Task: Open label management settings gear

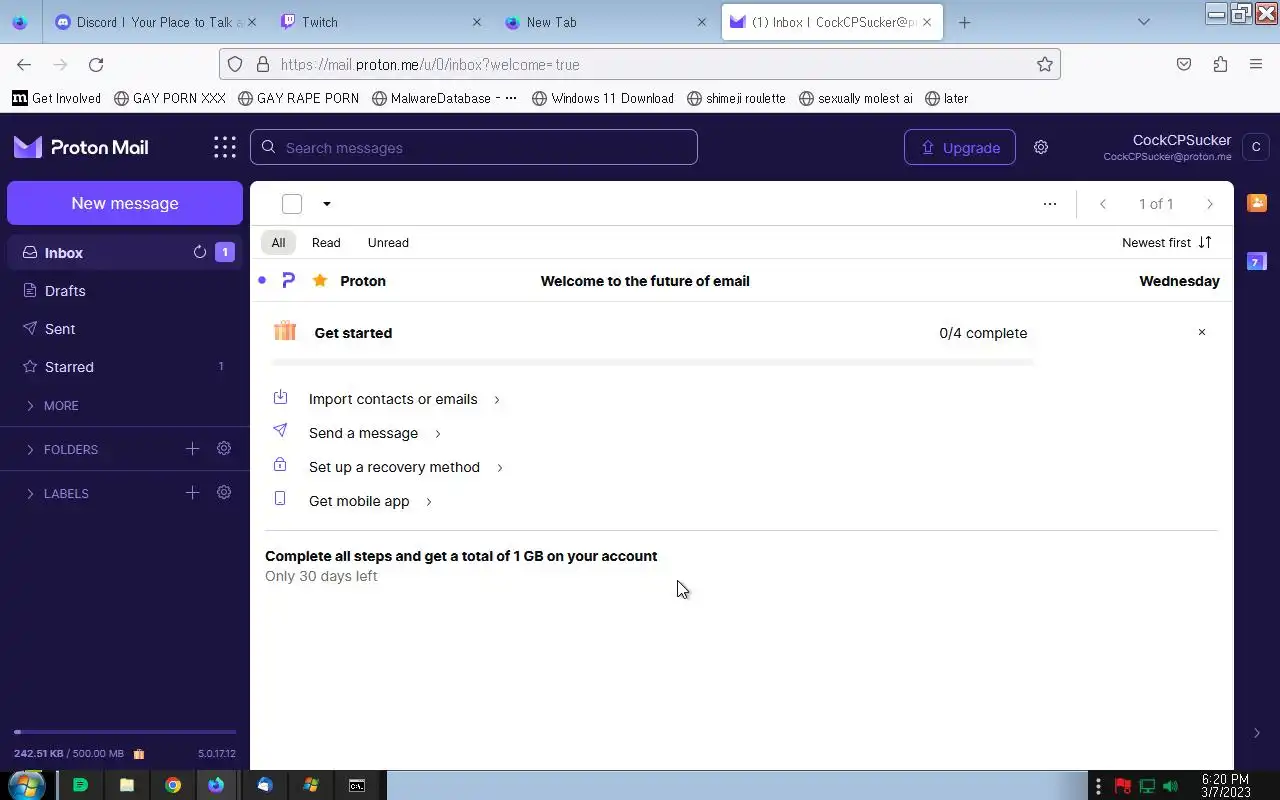Action: (x=224, y=493)
